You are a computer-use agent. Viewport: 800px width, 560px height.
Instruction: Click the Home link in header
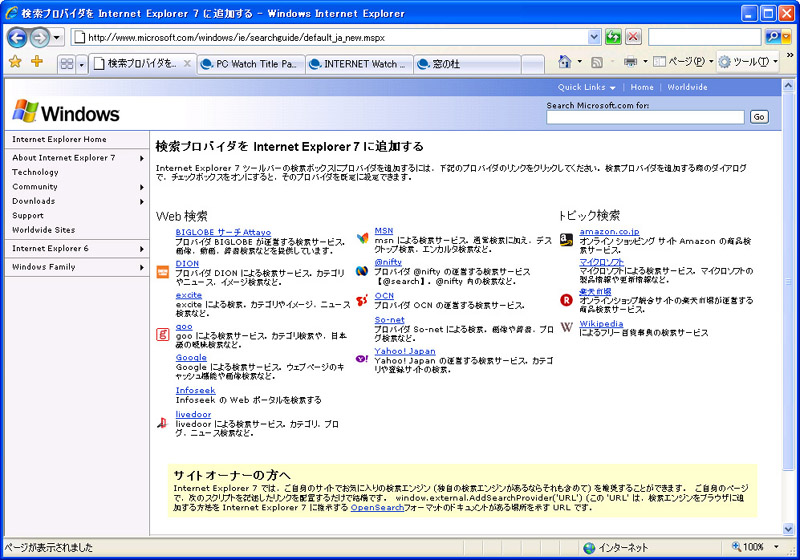[x=642, y=87]
